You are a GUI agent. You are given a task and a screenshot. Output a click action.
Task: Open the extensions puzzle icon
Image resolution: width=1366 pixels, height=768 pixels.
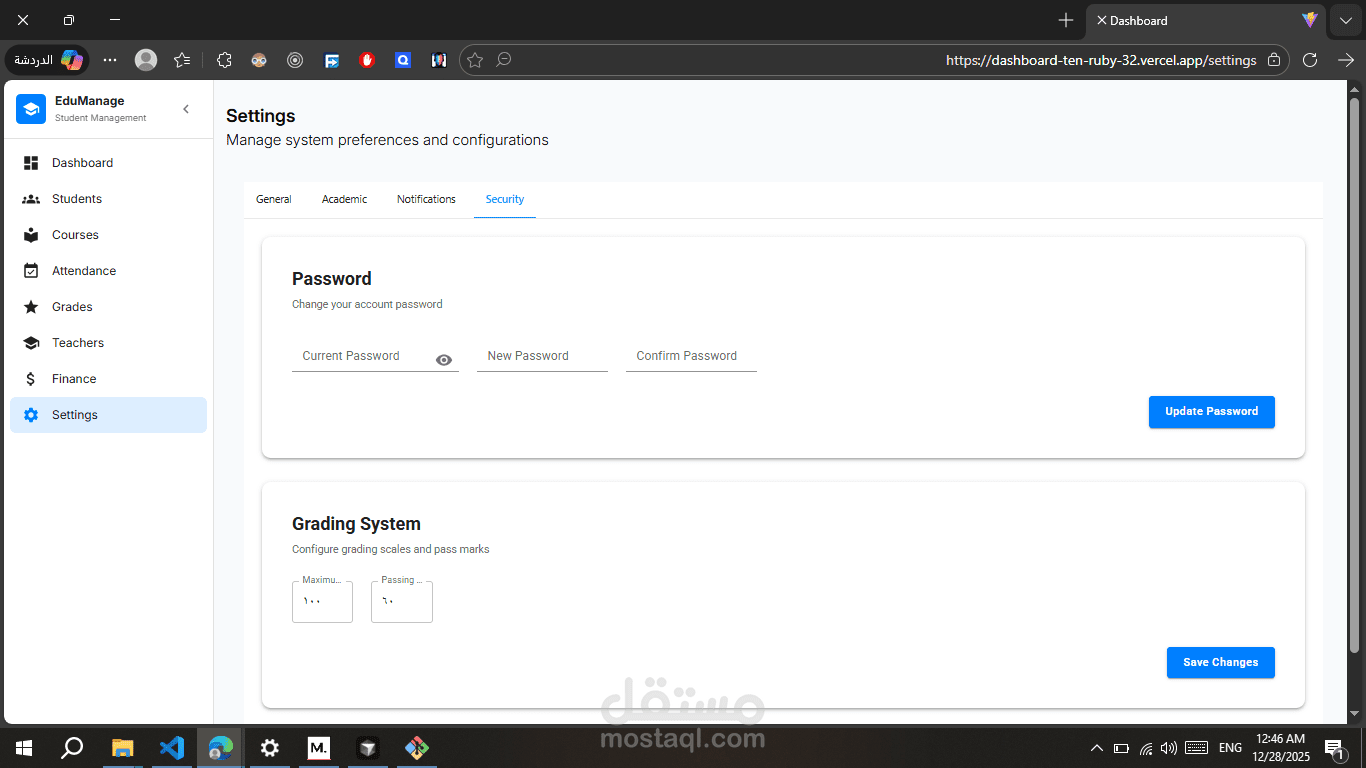224,60
